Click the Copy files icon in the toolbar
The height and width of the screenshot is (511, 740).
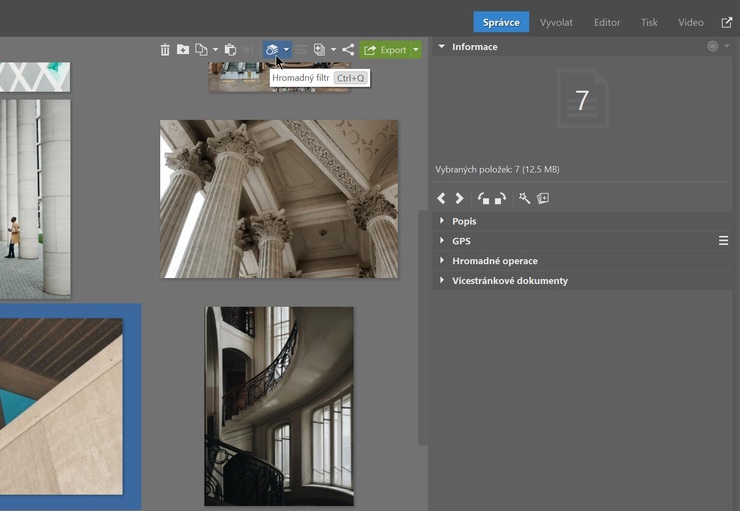click(x=202, y=50)
